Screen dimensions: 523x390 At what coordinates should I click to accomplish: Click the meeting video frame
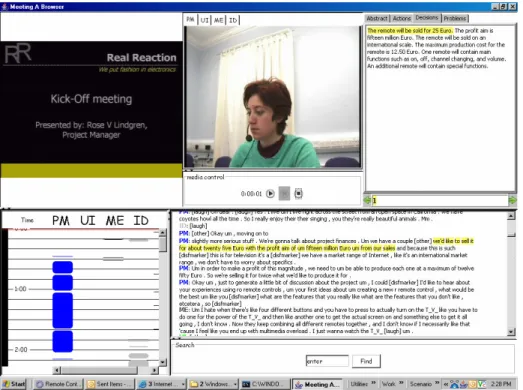click(x=273, y=97)
